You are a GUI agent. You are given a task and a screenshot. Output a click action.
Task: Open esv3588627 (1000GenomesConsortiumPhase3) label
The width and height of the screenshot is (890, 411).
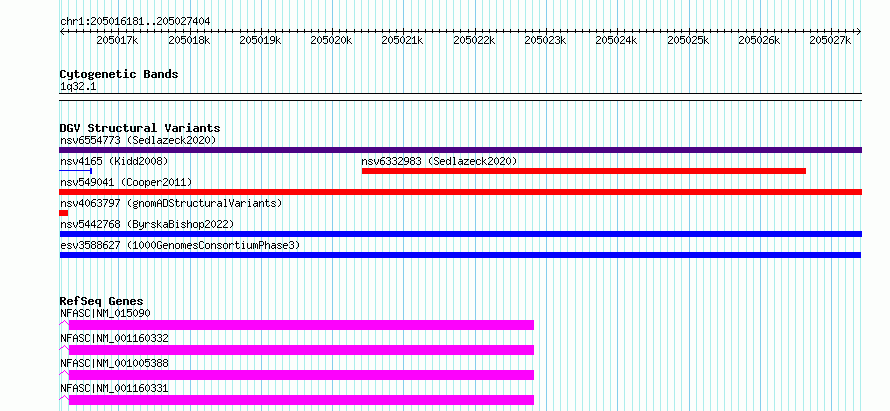[x=180, y=245]
